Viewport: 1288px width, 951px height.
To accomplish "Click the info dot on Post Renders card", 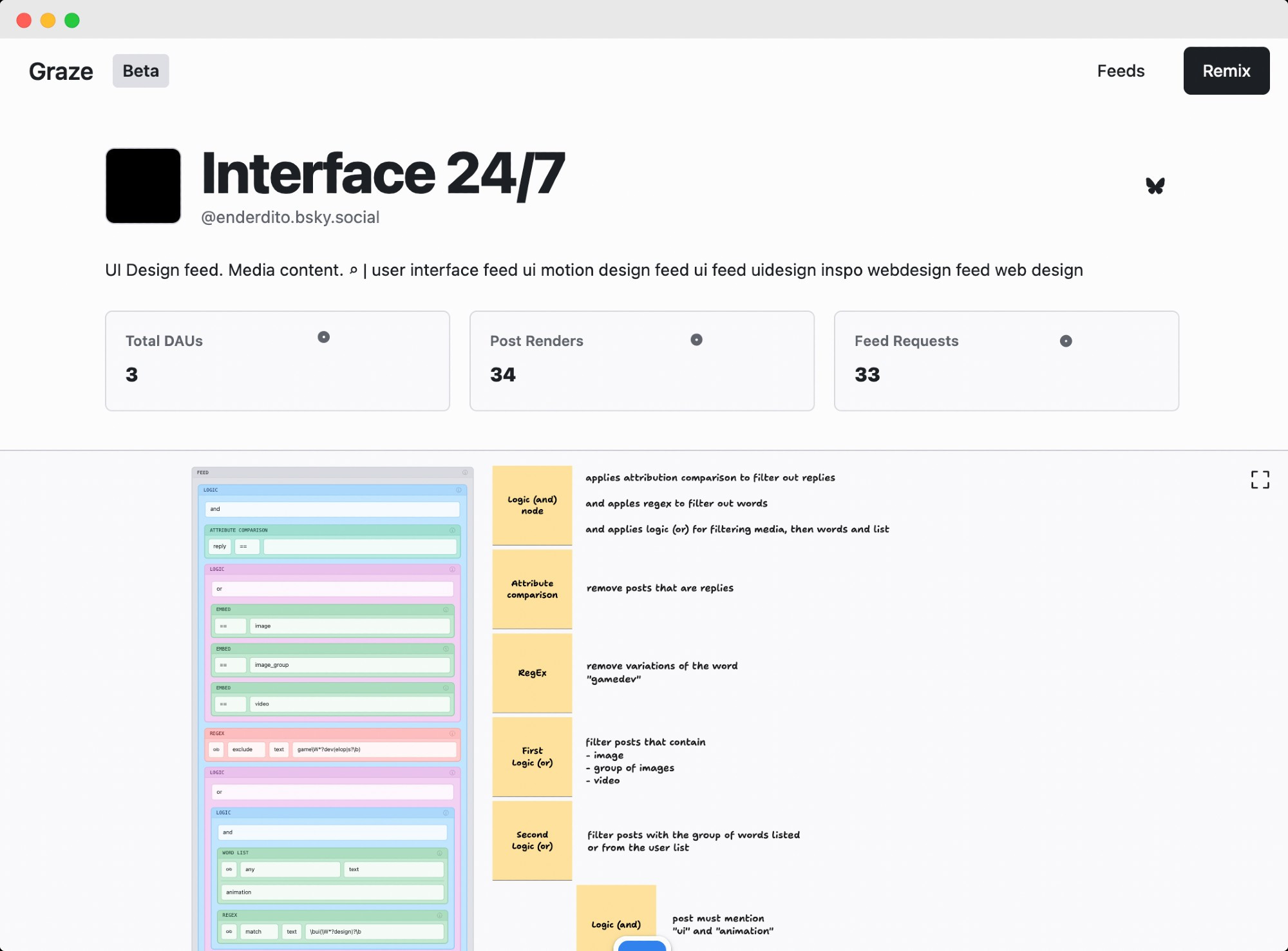I will (696, 340).
